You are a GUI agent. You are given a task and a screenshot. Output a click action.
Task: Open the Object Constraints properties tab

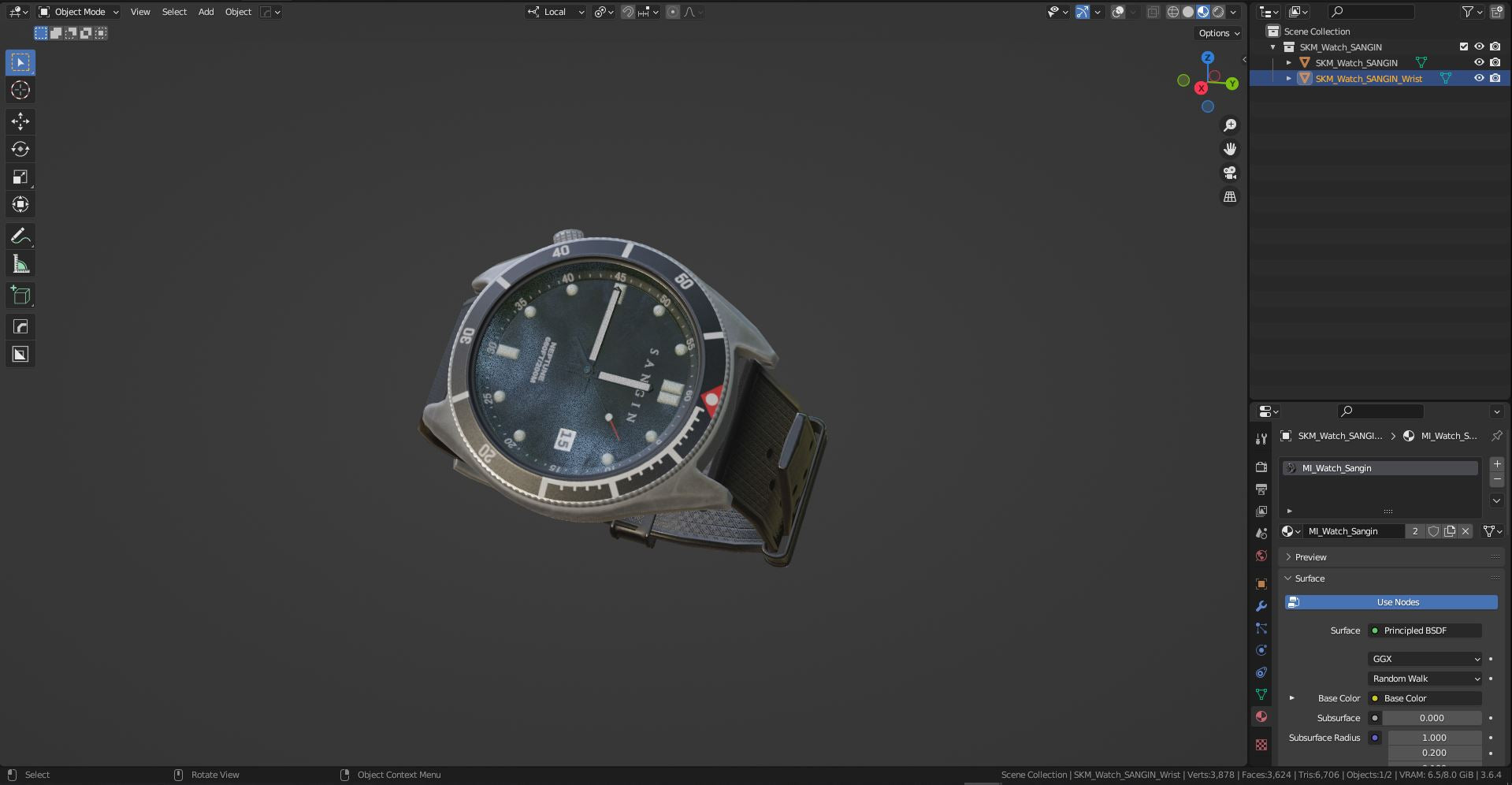[x=1261, y=672]
